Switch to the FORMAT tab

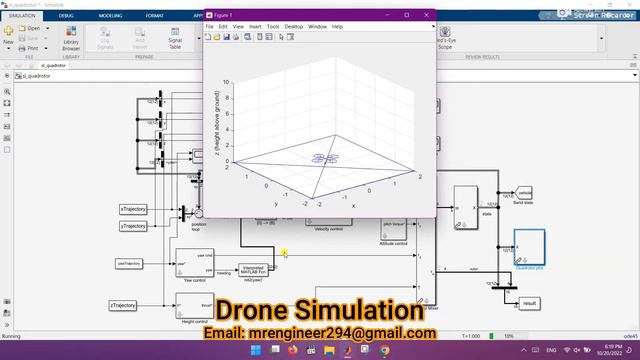154,16
